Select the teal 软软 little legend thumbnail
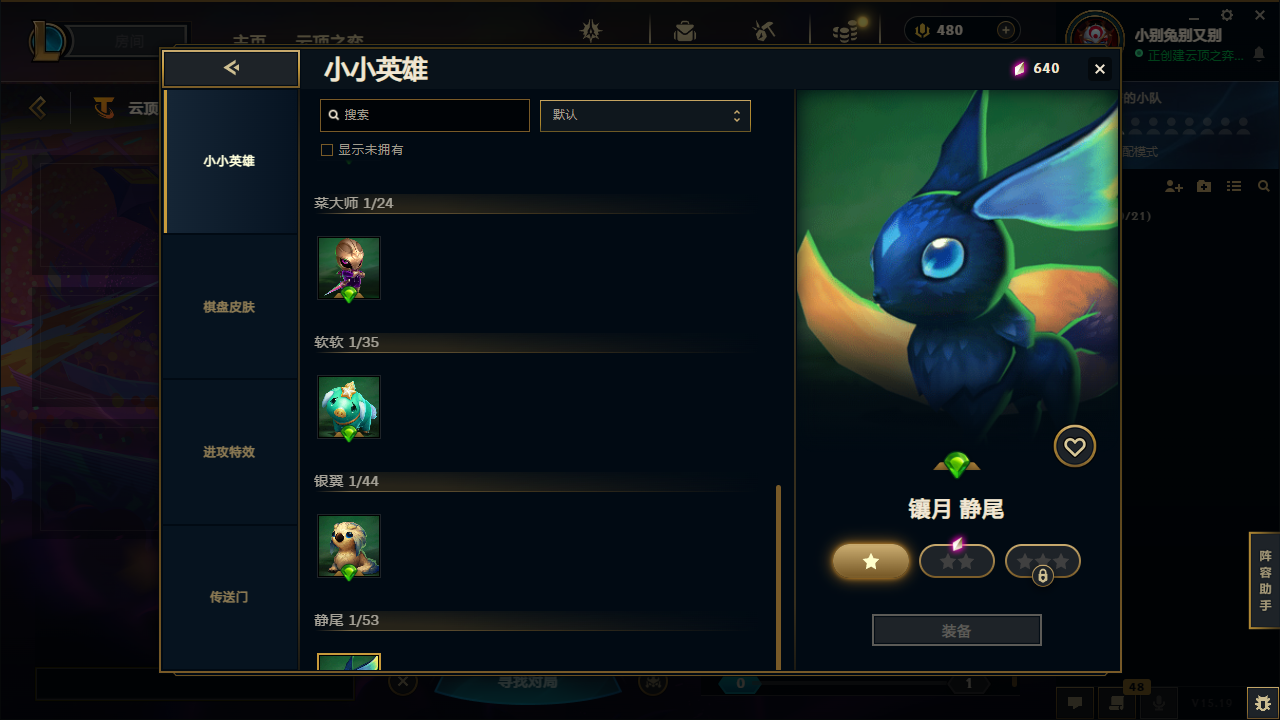 point(349,407)
